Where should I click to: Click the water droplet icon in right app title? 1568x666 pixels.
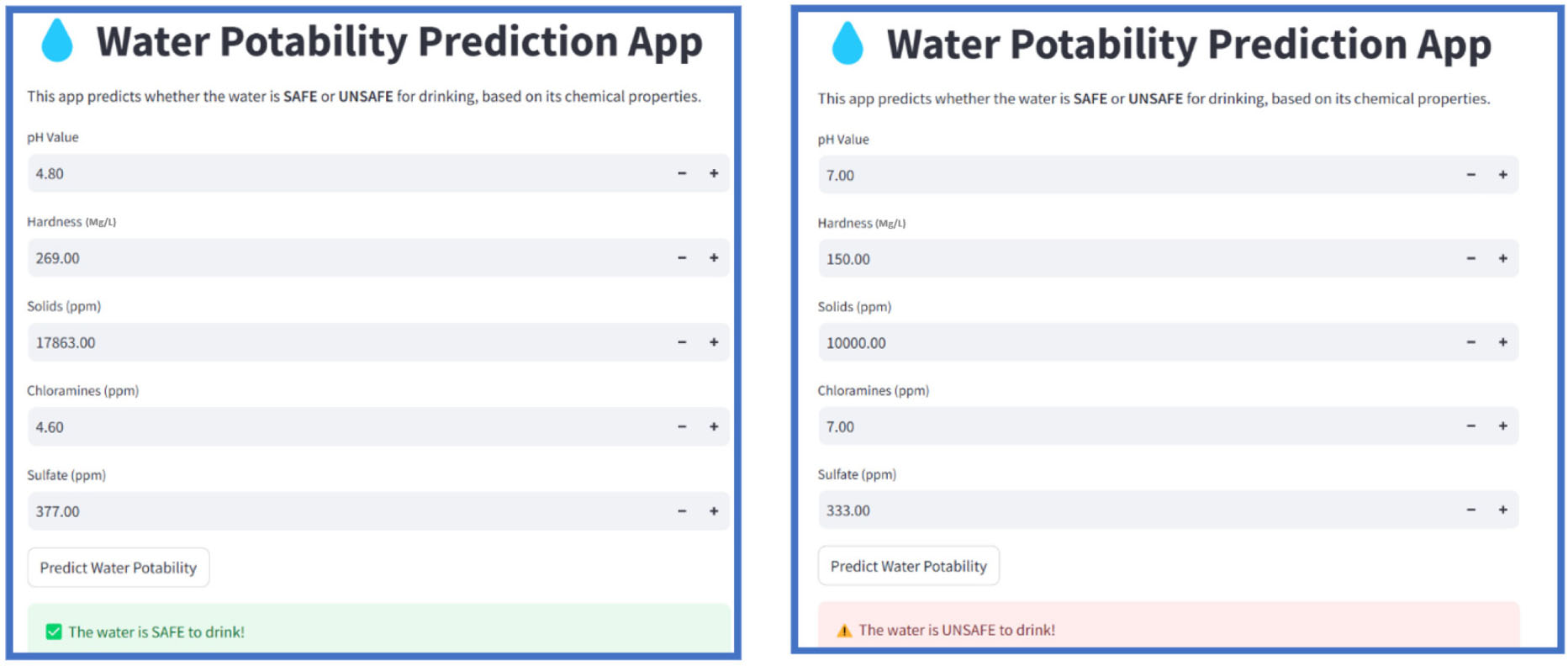[x=847, y=44]
